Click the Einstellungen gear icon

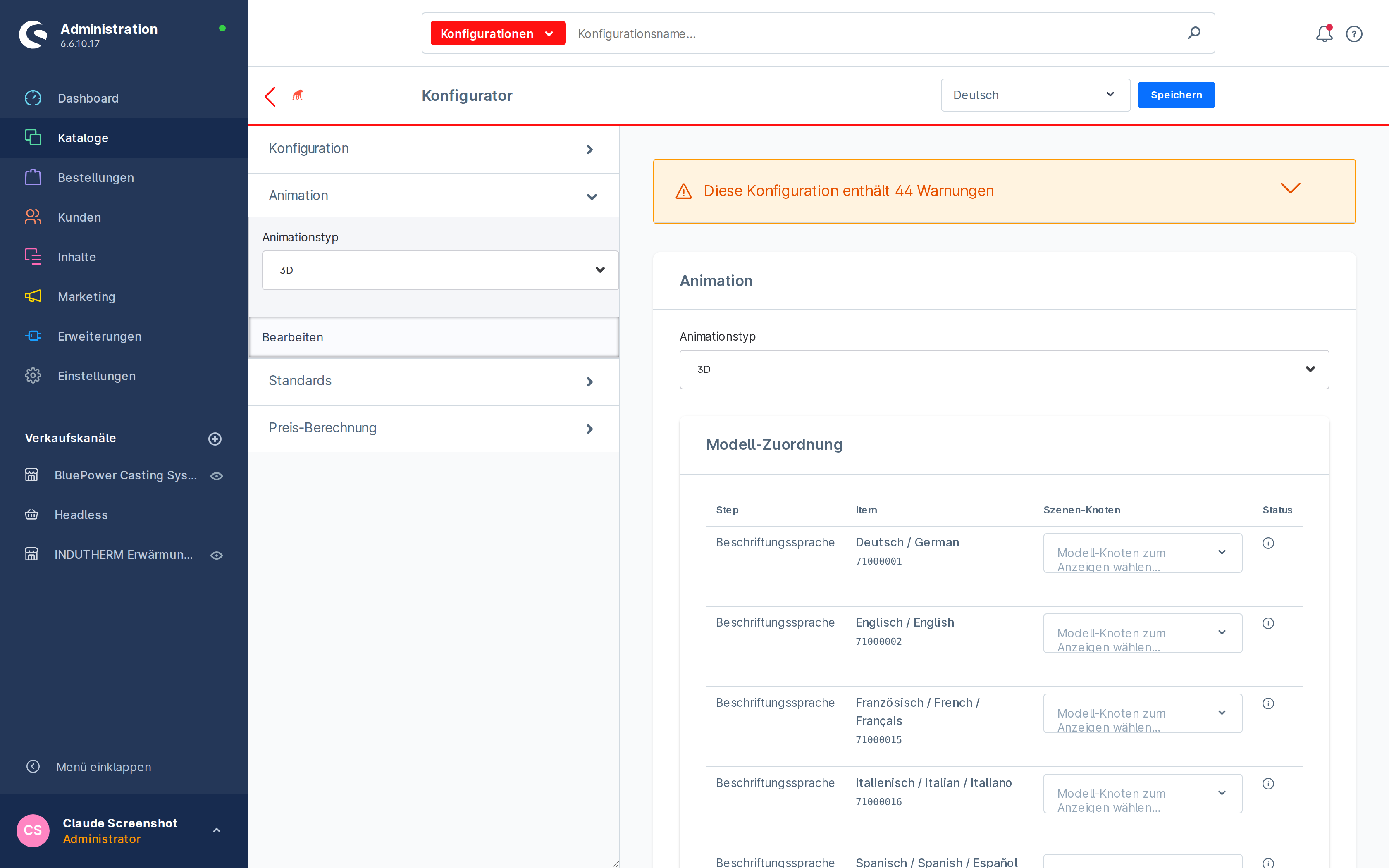click(x=33, y=375)
